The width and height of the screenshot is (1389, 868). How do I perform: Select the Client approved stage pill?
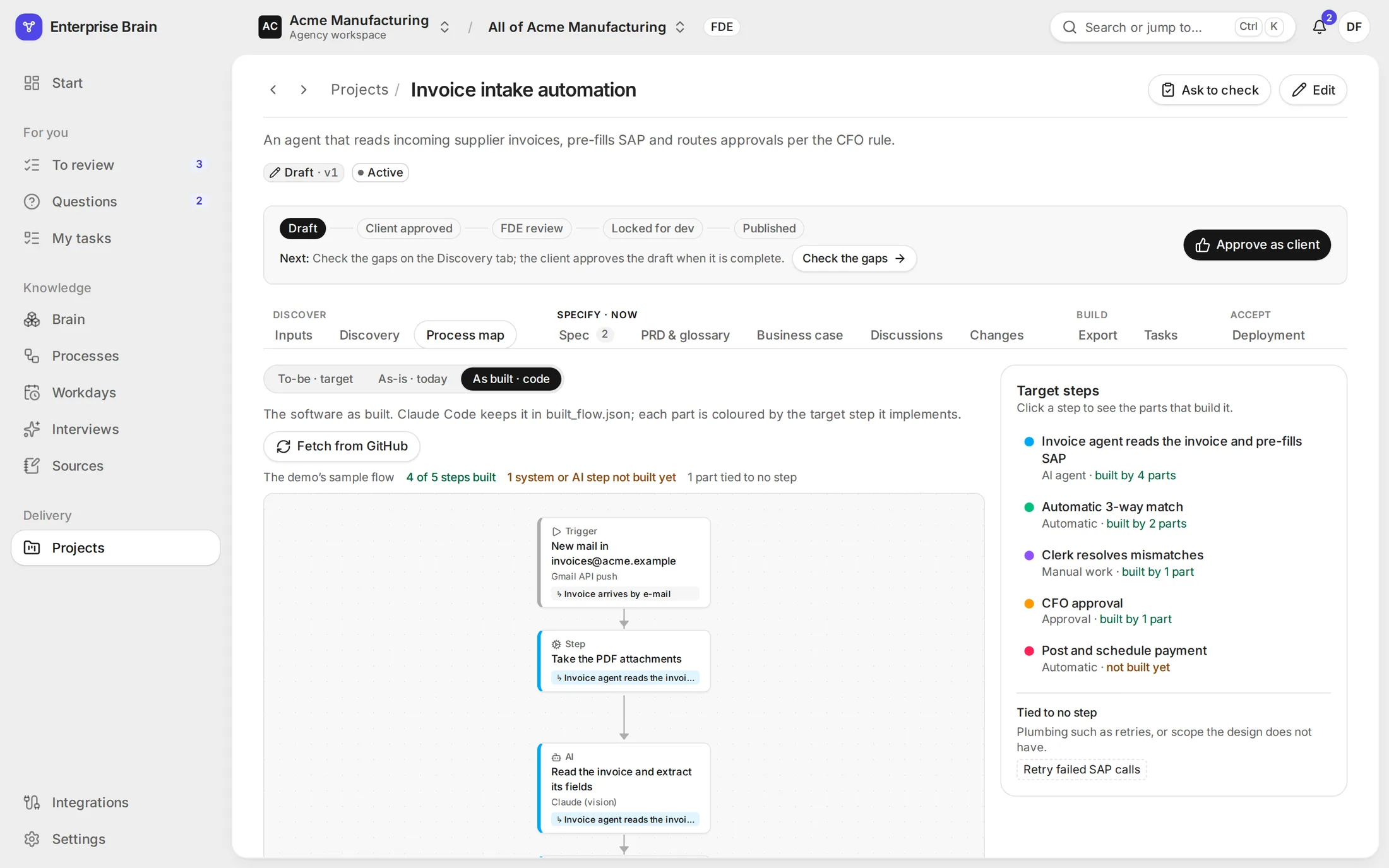(x=408, y=228)
